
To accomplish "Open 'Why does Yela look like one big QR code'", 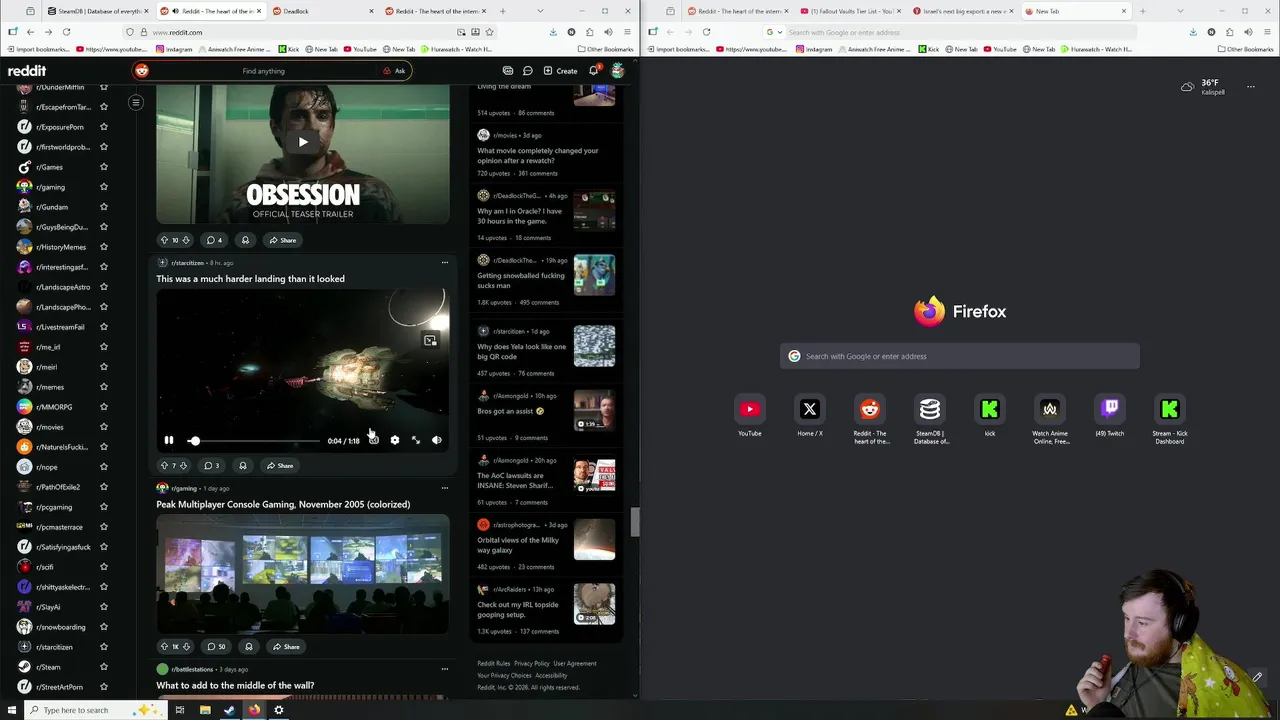I will tap(521, 351).
